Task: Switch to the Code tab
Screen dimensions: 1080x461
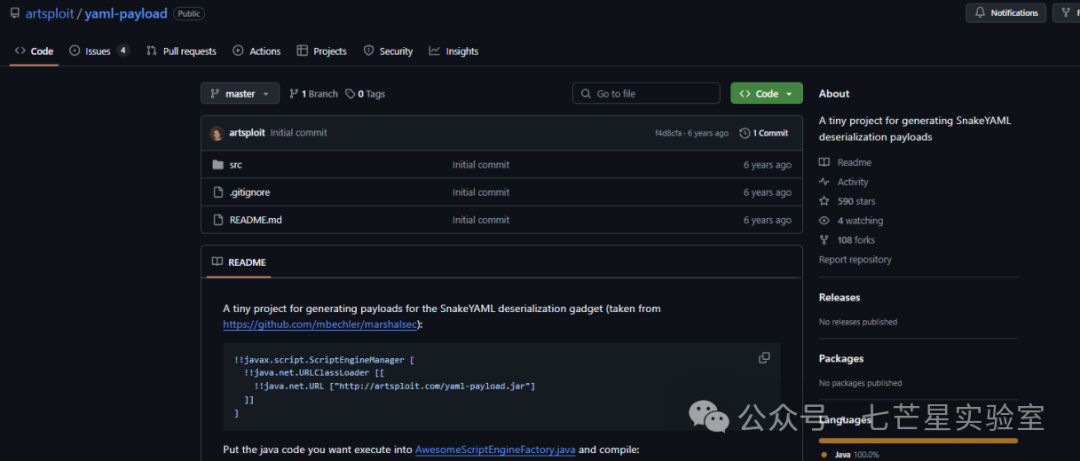Action: tap(34, 51)
